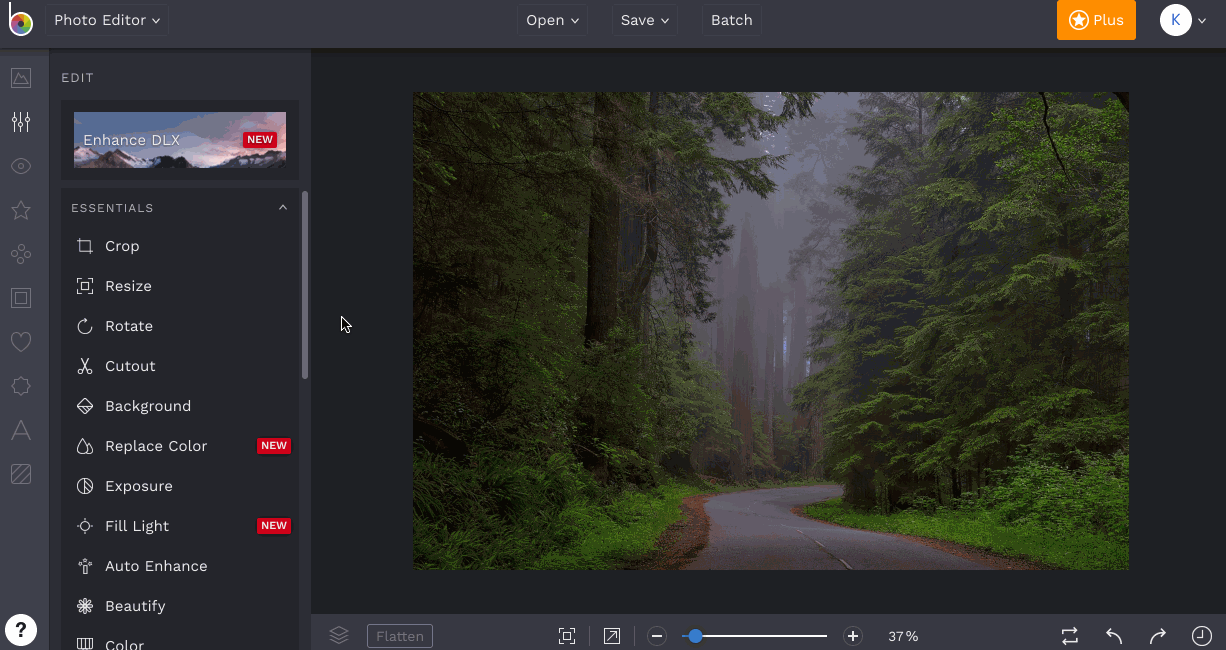This screenshot has width=1226, height=650.
Task: Select the Beautify tool
Action: (180, 606)
